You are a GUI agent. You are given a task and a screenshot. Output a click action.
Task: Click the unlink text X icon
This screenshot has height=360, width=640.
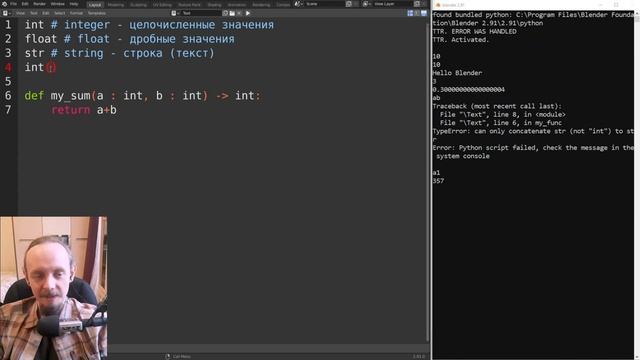(x=239, y=13)
